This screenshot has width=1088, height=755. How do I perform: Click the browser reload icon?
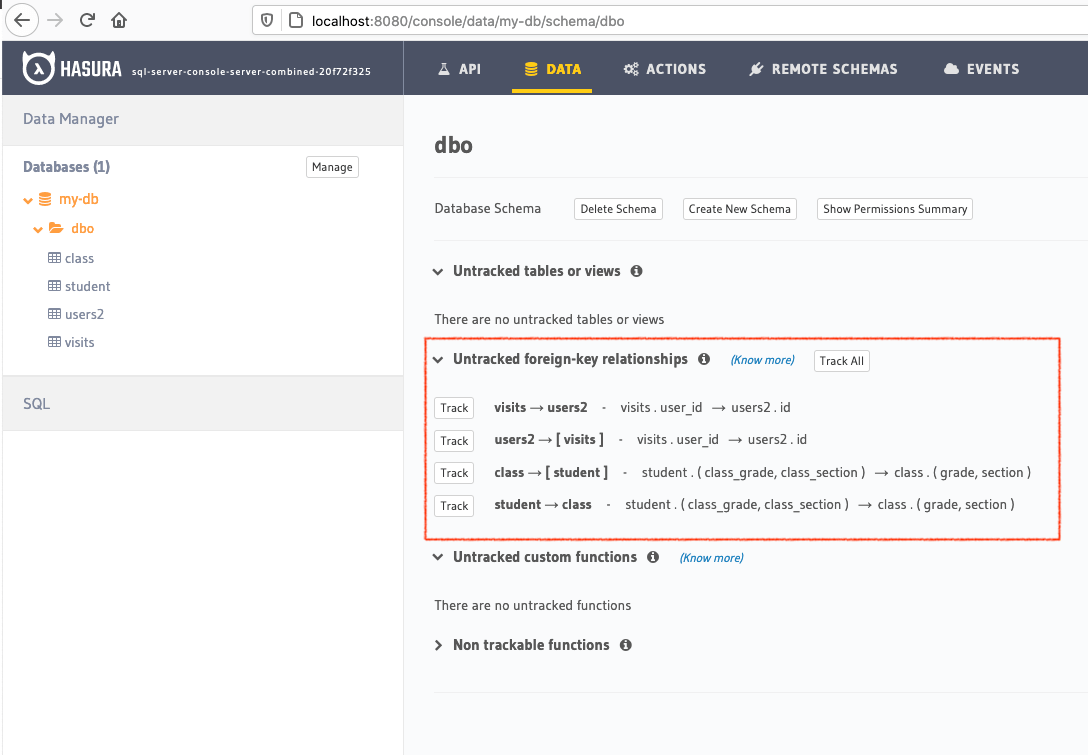88,19
